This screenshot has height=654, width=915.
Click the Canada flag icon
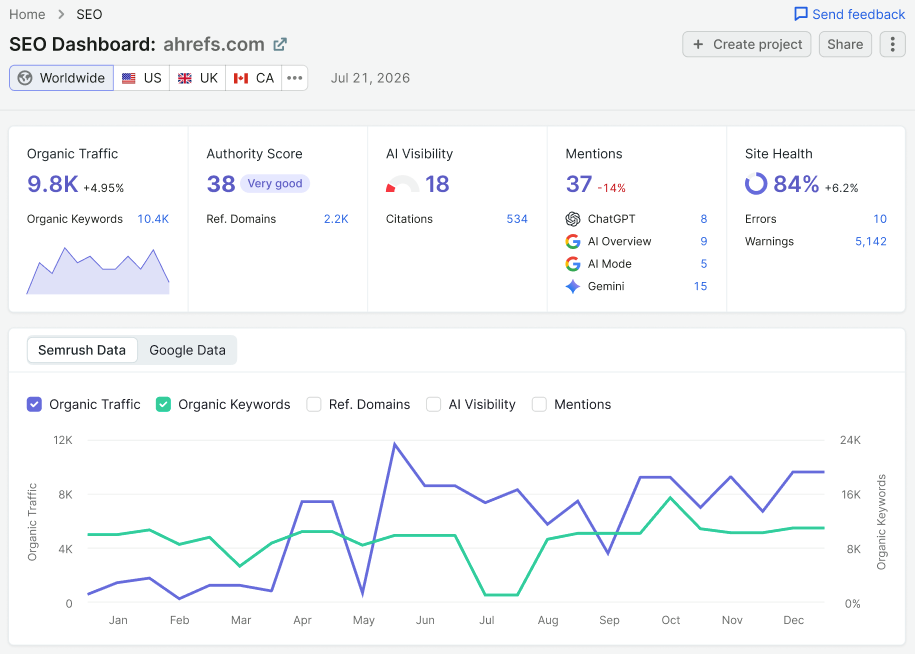tap(241, 78)
